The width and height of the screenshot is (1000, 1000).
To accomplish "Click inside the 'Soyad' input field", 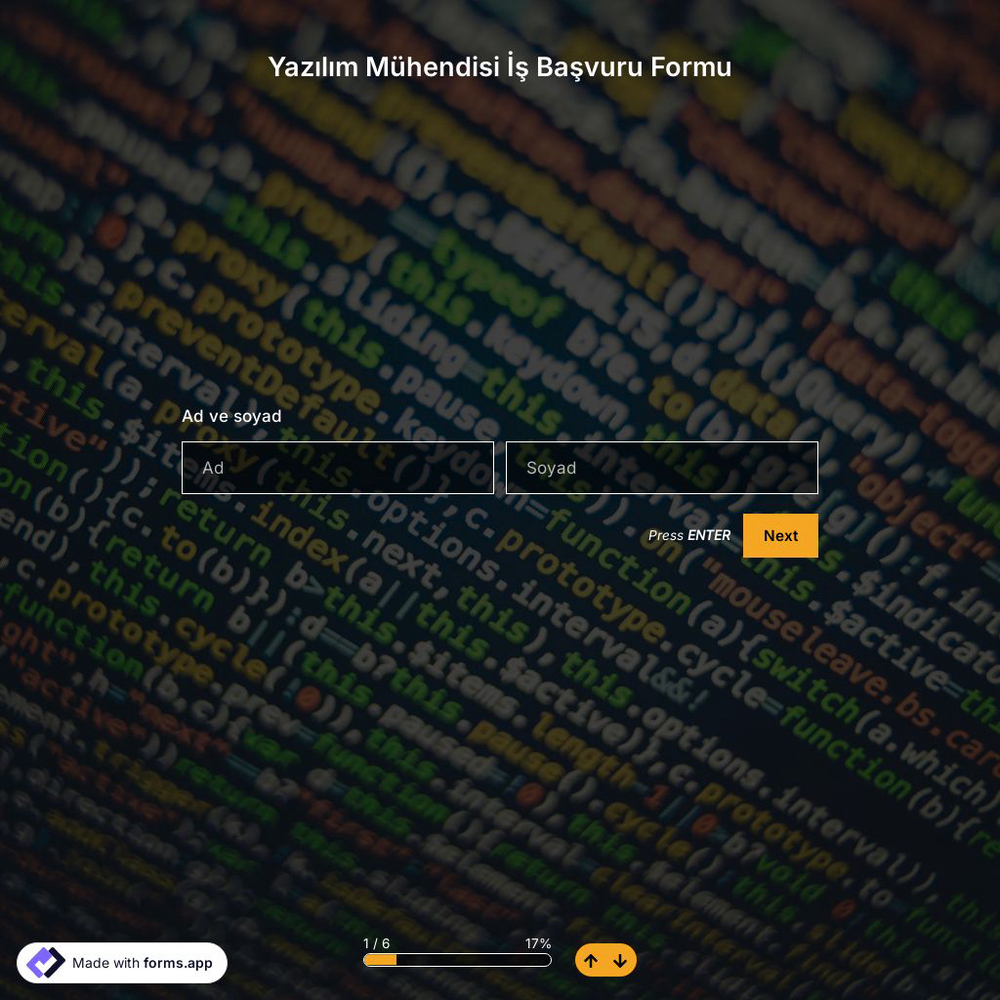I will click(662, 467).
